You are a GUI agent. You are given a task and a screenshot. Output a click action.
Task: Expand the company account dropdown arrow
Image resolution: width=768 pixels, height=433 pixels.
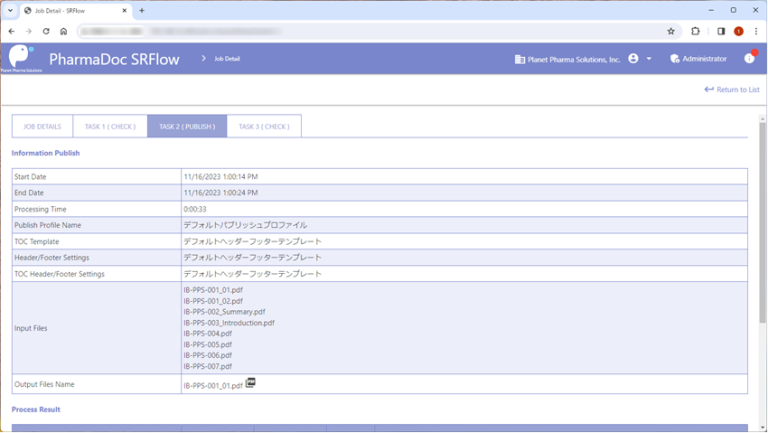coord(649,59)
